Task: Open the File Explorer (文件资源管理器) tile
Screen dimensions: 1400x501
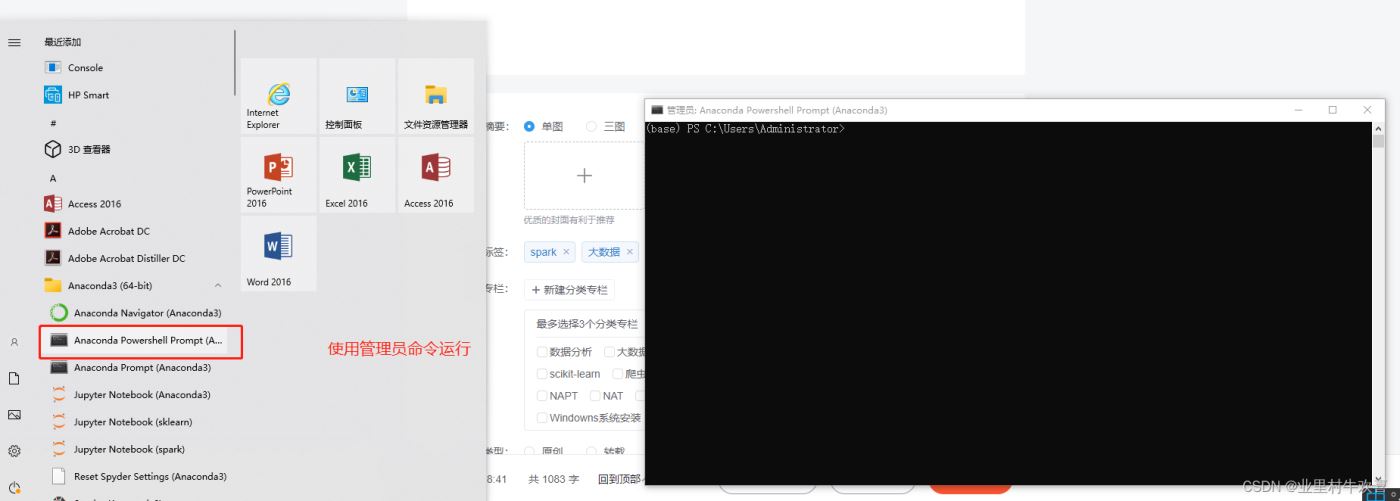Action: (436, 97)
